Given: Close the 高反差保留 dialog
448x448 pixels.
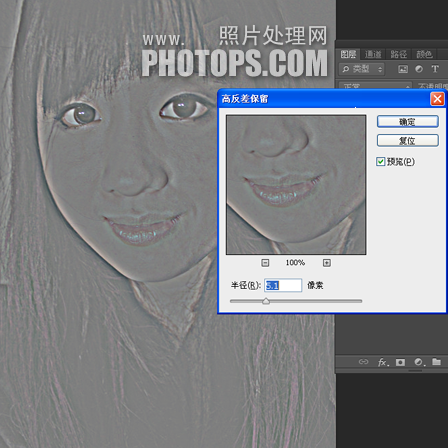Looking at the screenshot, I should pos(437,99).
